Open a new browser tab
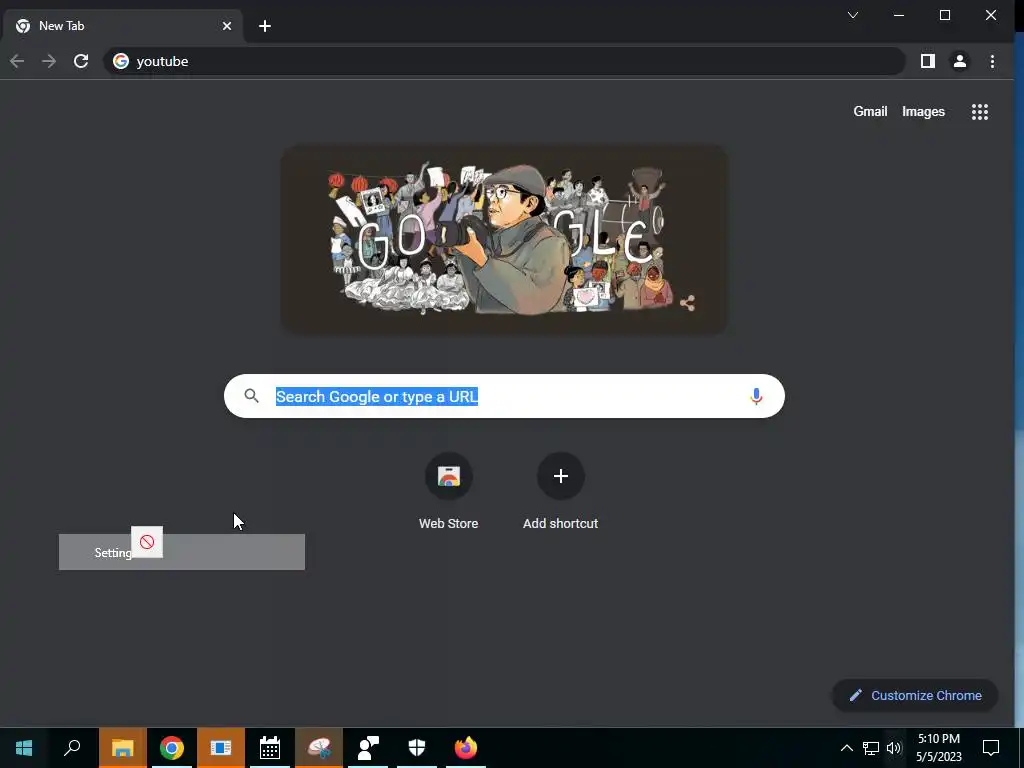This screenshot has height=768, width=1024. pyautogui.click(x=264, y=26)
